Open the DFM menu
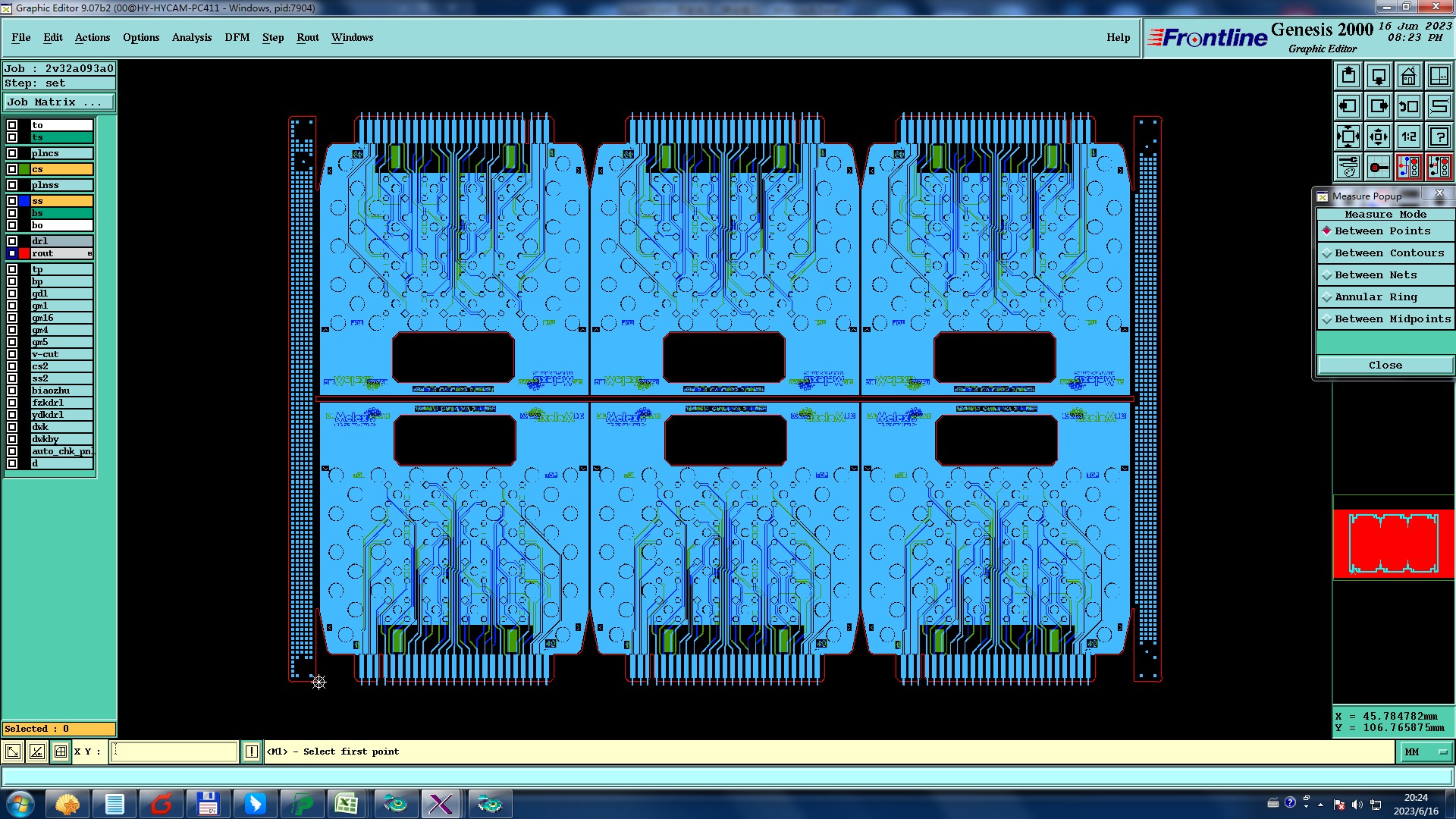The height and width of the screenshot is (819, 1456). (x=237, y=37)
